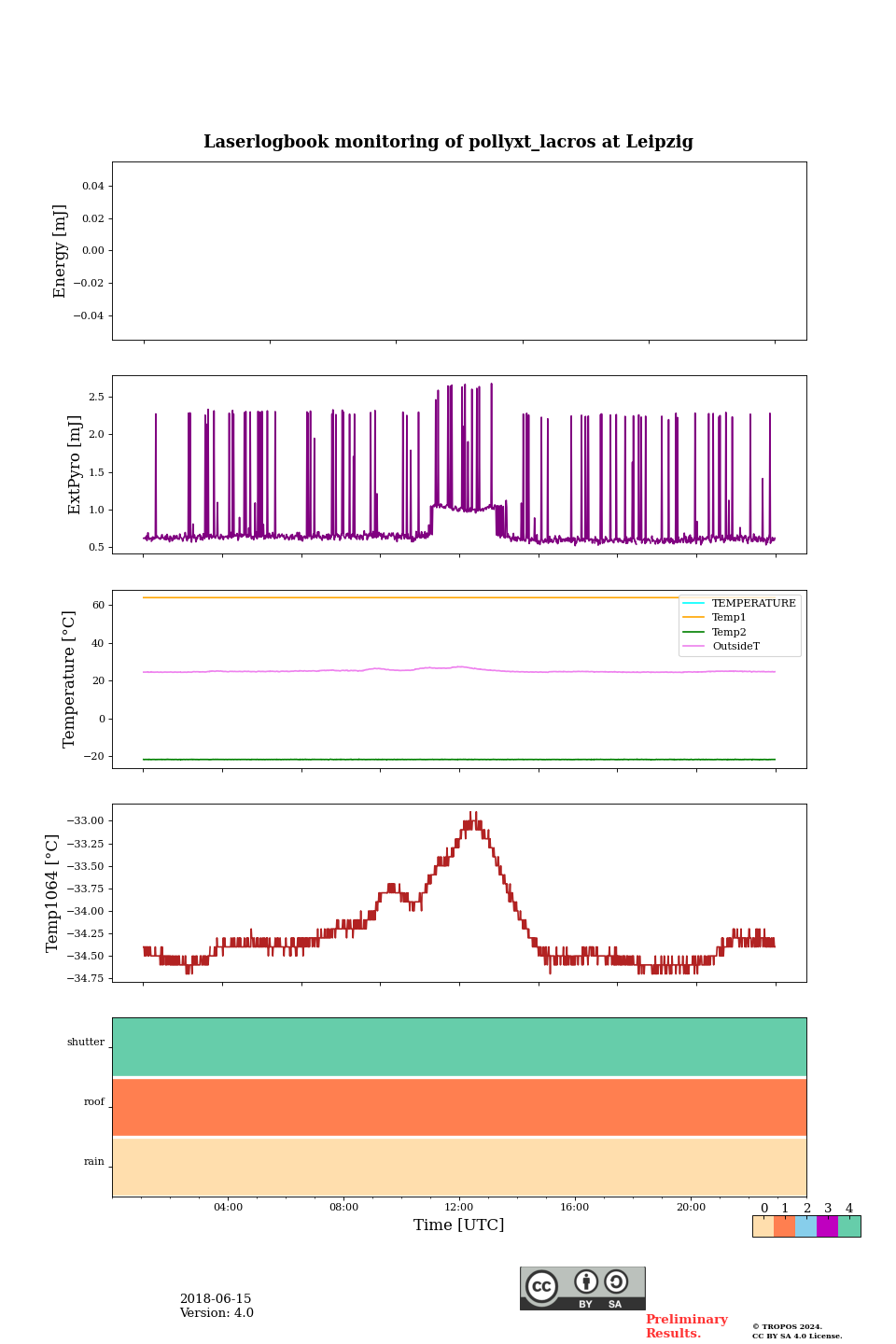Screen dimensions: 896x1344
Task: Click the light blue colorbar swatch labeled 2
Action: click(805, 1226)
